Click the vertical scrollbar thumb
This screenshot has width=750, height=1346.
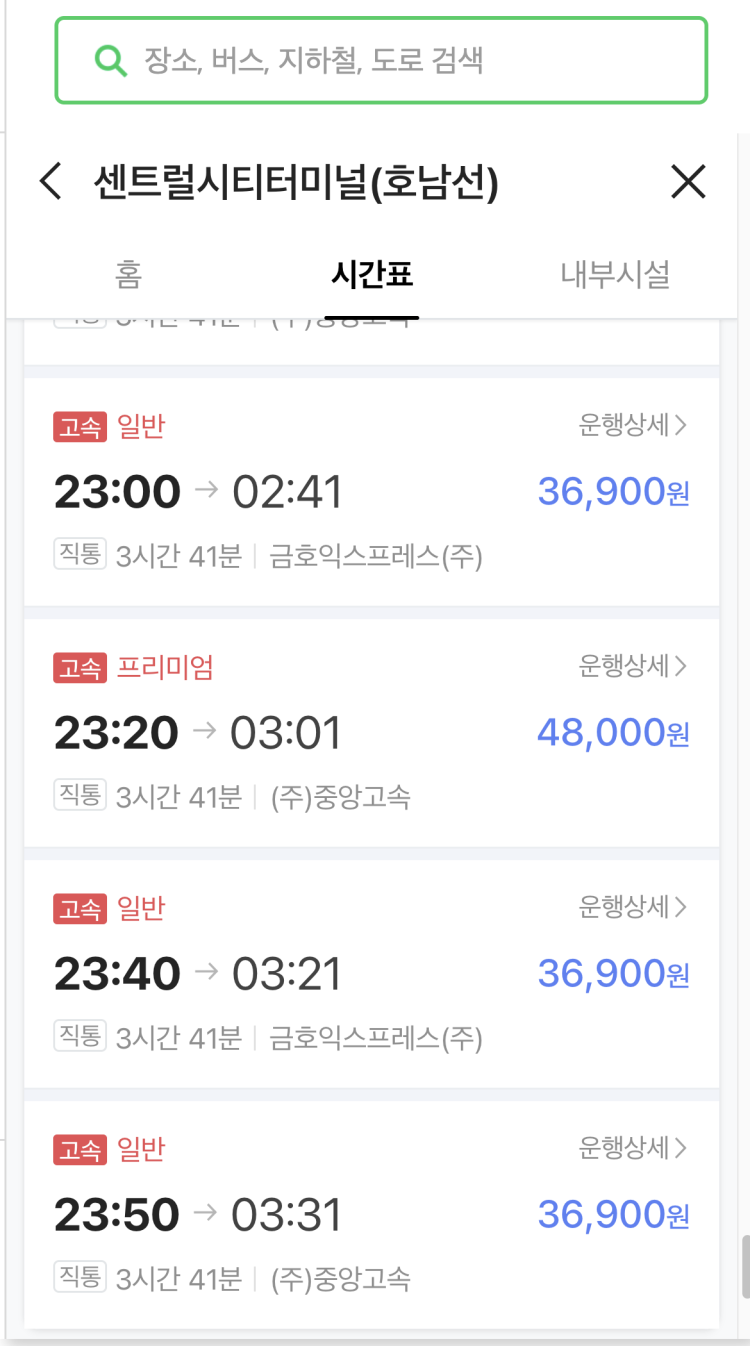(745, 1266)
